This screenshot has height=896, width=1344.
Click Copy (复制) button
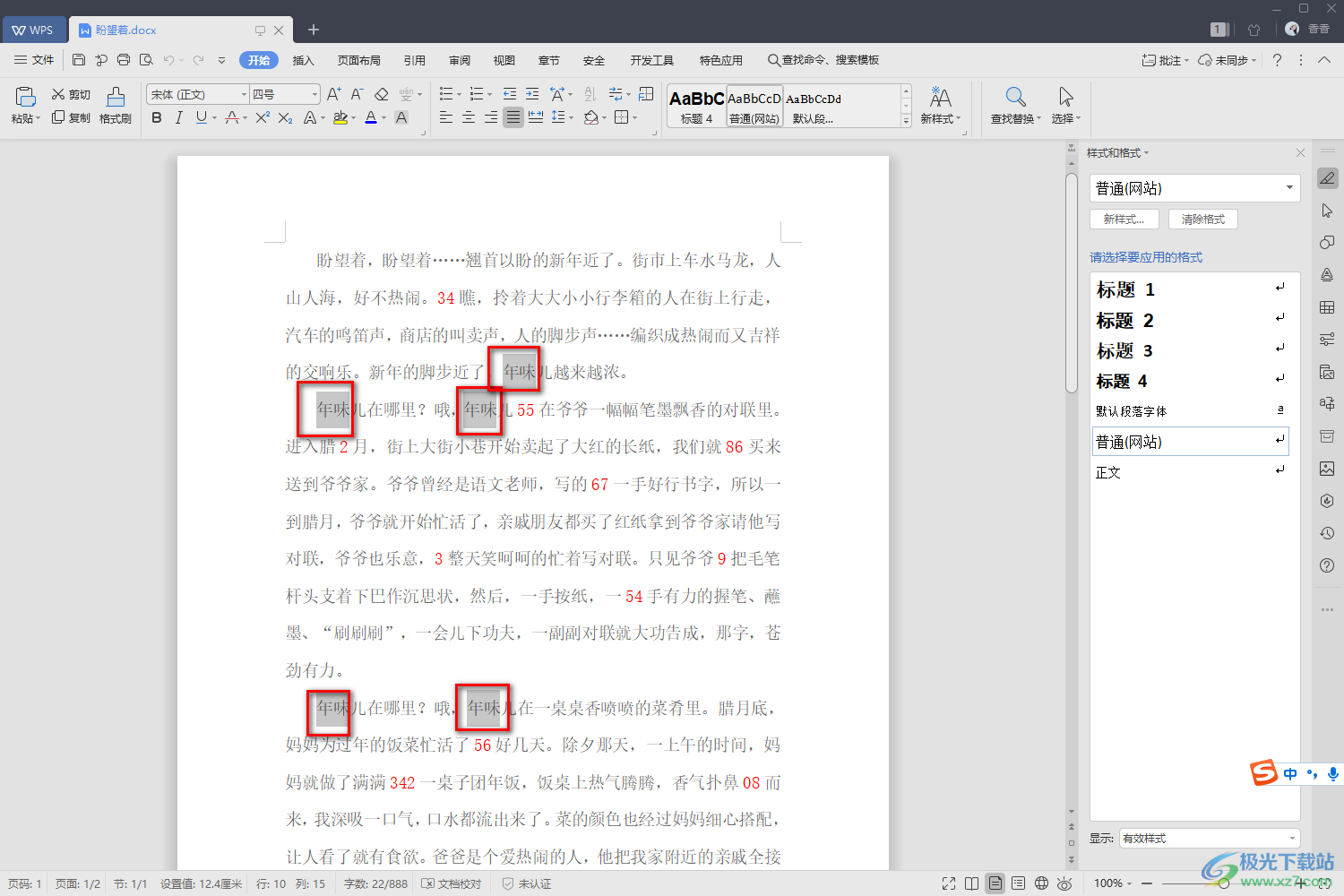[71, 117]
